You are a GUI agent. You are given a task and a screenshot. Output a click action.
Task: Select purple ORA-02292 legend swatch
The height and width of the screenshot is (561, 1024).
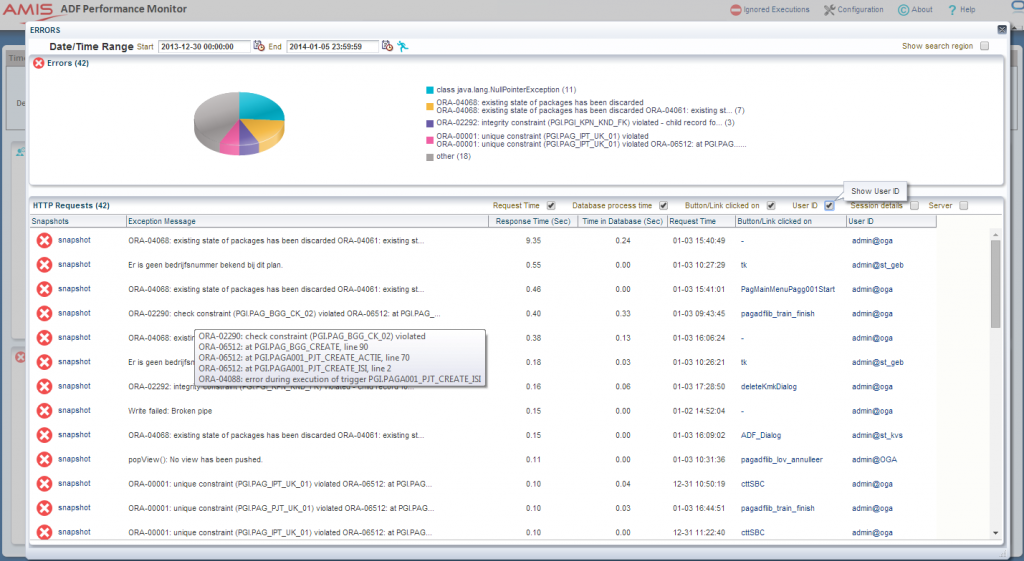(430, 123)
